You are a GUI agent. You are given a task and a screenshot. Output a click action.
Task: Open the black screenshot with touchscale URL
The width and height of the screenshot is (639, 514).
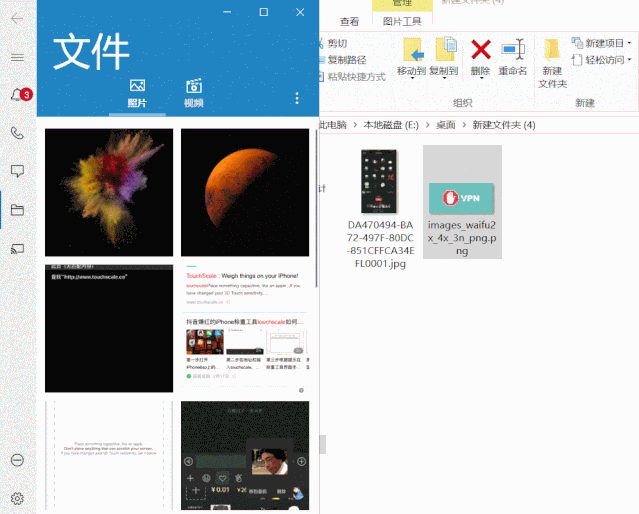point(109,329)
